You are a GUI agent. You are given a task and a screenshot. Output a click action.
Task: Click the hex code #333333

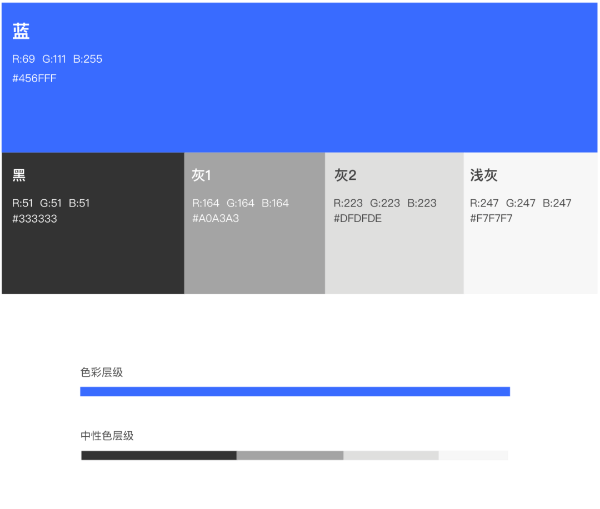tap(34, 219)
